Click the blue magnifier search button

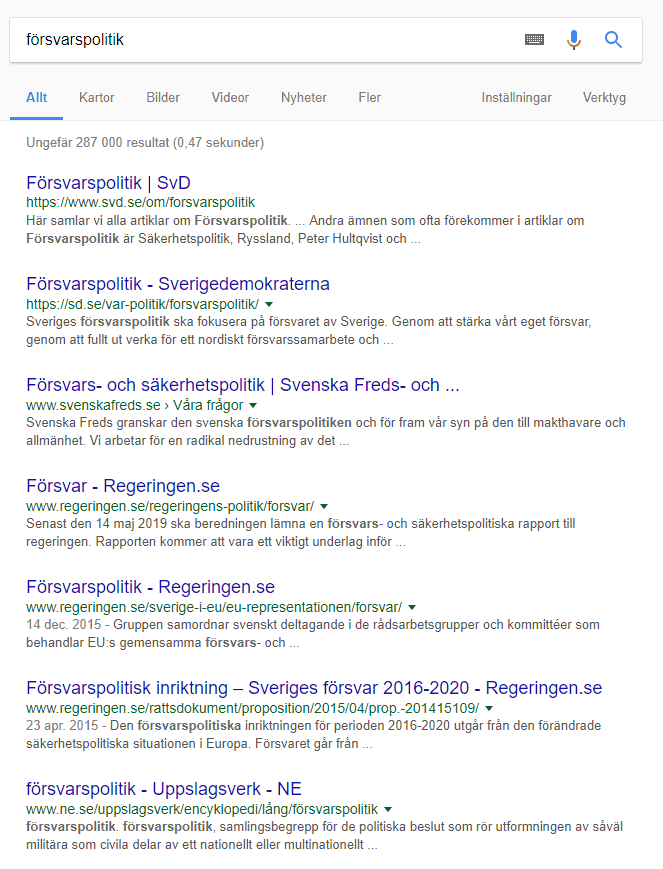613,40
